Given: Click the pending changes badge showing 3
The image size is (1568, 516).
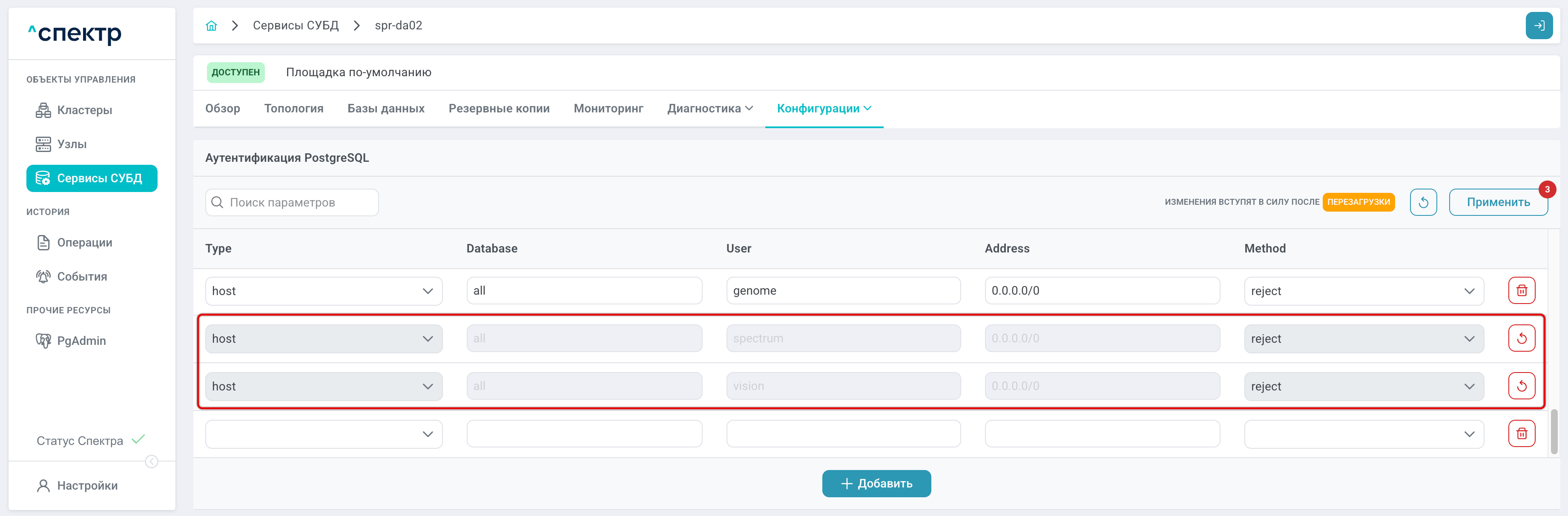Looking at the screenshot, I should click(1547, 189).
